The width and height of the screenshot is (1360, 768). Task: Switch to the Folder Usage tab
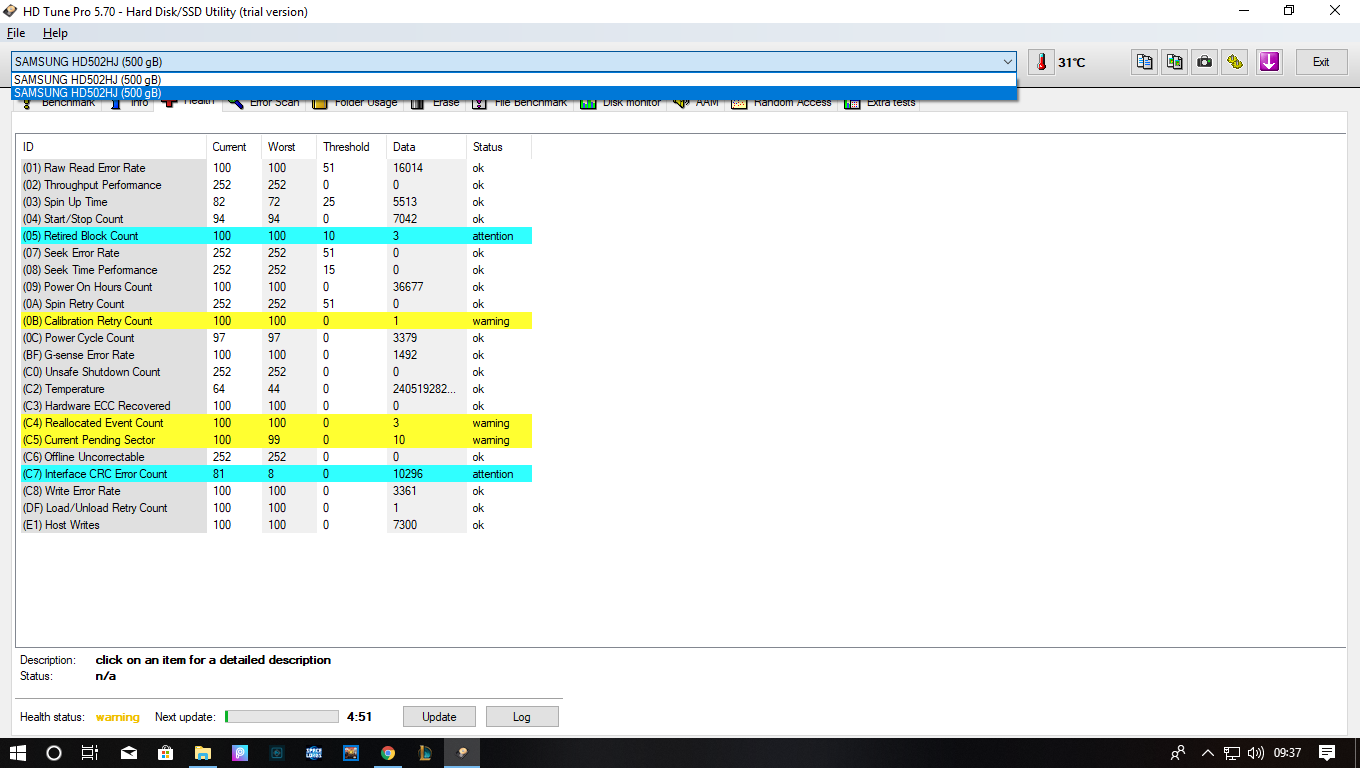tap(355, 102)
